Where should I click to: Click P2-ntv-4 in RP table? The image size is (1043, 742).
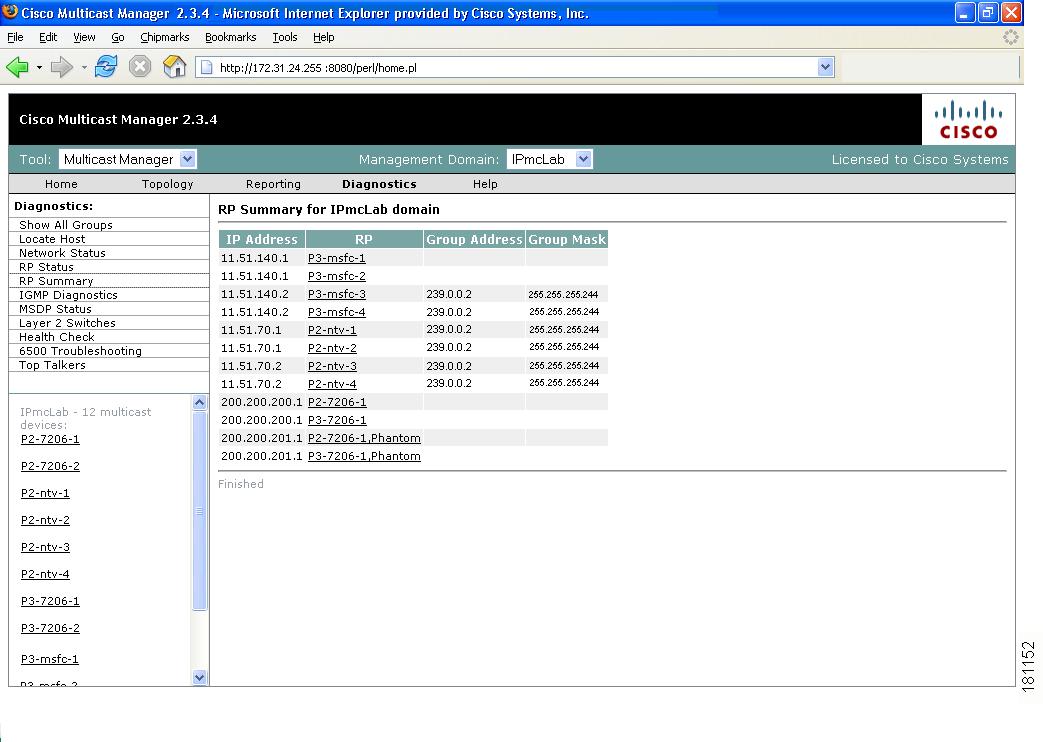tap(332, 383)
